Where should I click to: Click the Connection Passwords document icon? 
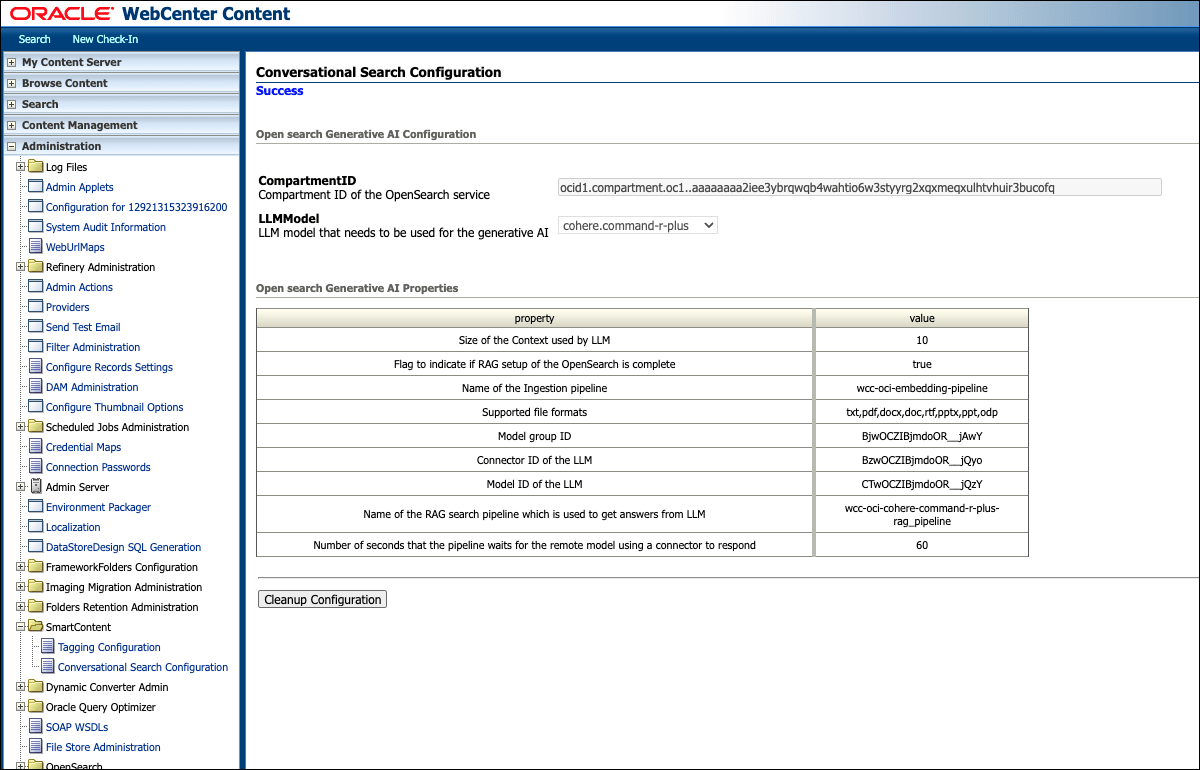coord(36,467)
